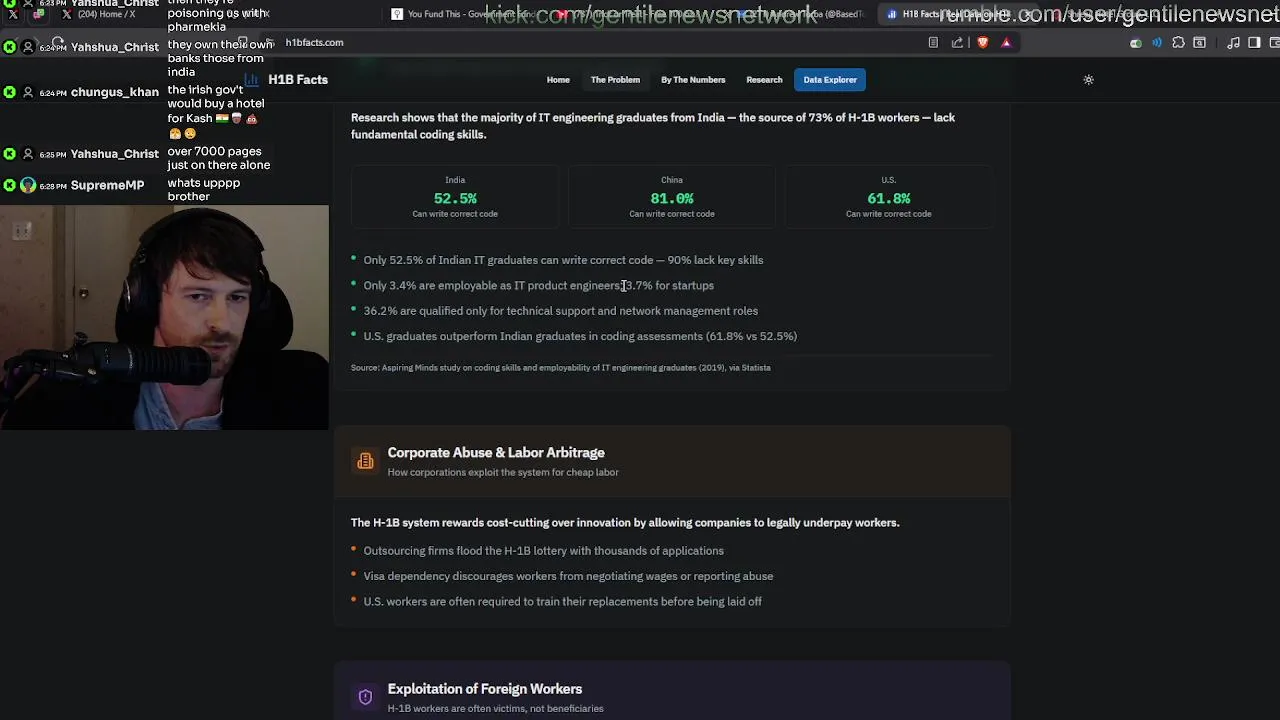Click the X logo pinned tab
1280x720 pixels.
click(13, 14)
